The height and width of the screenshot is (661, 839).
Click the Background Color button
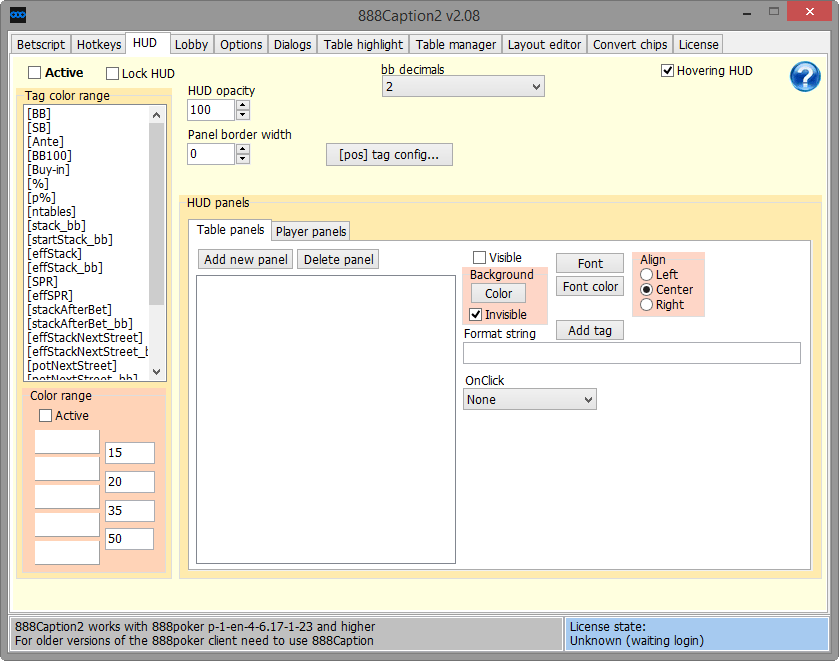tap(498, 293)
